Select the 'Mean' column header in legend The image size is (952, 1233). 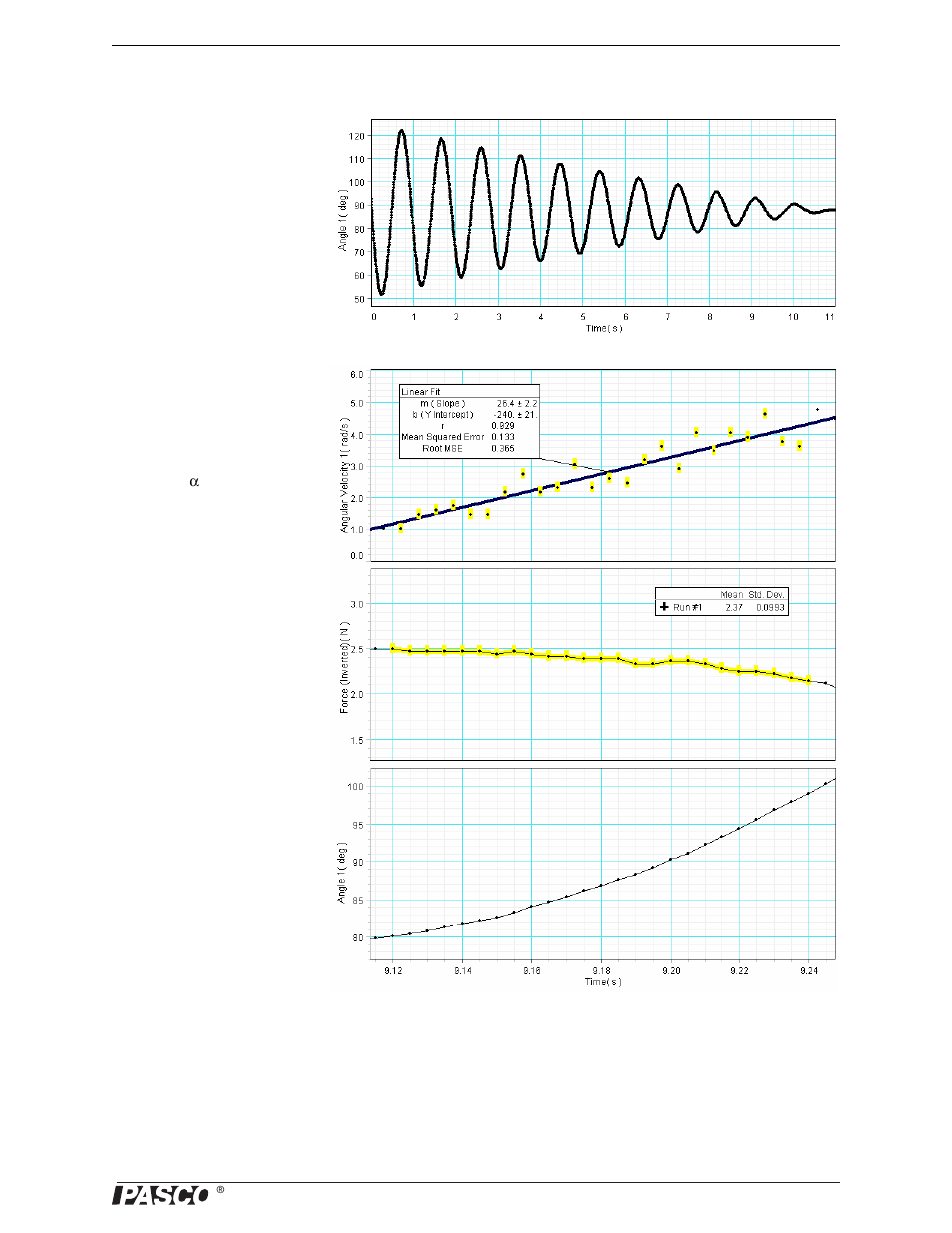pyautogui.click(x=732, y=595)
